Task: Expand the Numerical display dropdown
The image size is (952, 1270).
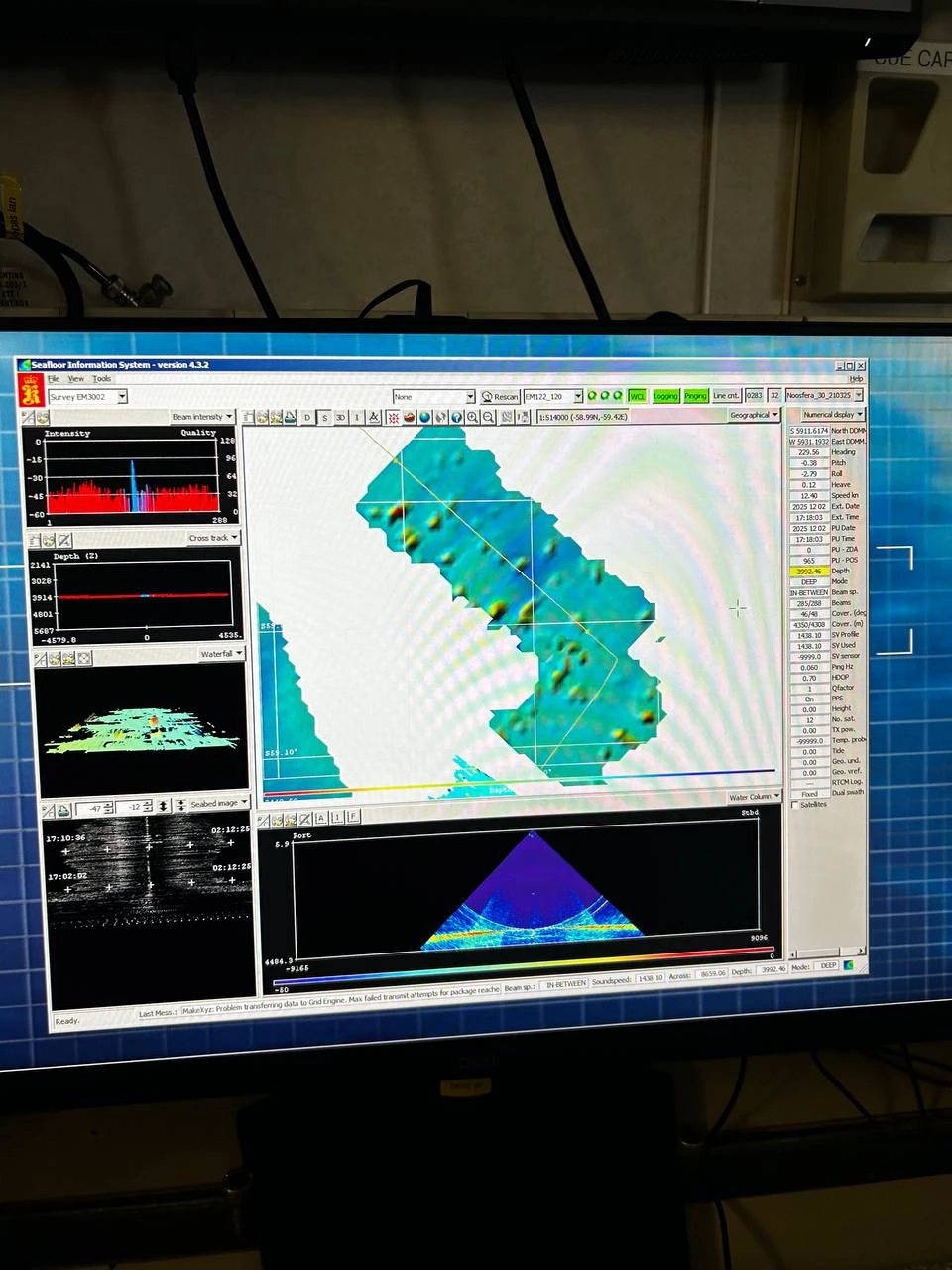Action: coord(833,415)
